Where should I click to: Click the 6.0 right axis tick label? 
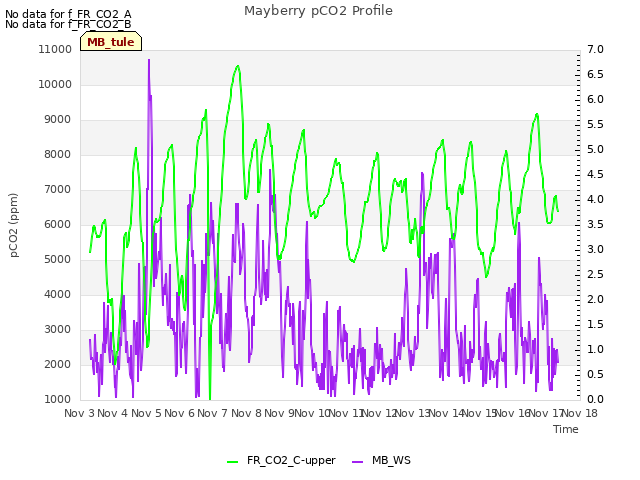pos(595,100)
